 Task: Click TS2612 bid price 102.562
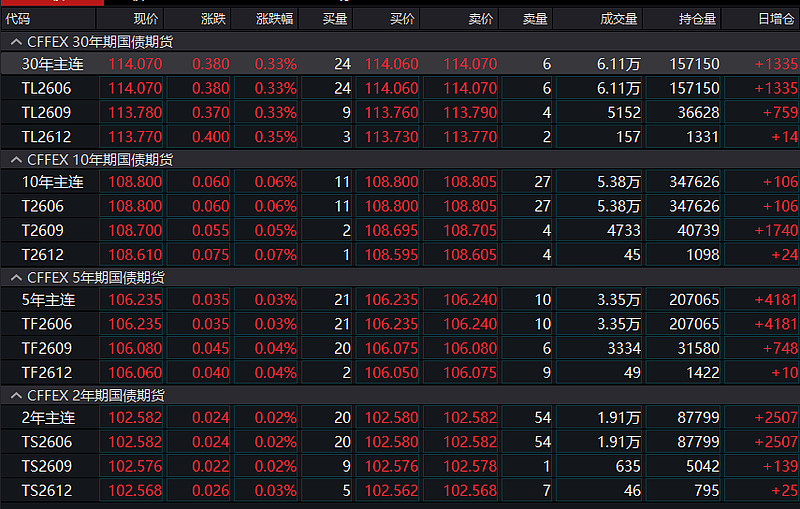tap(391, 490)
